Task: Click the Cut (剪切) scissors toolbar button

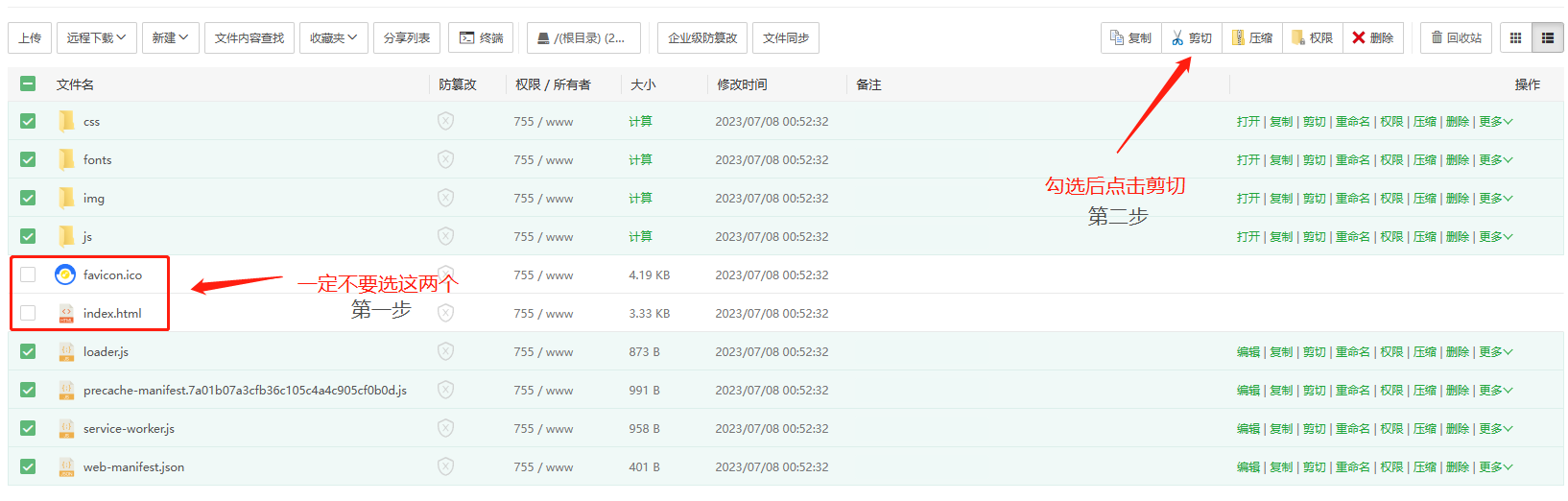Action: point(1191,38)
